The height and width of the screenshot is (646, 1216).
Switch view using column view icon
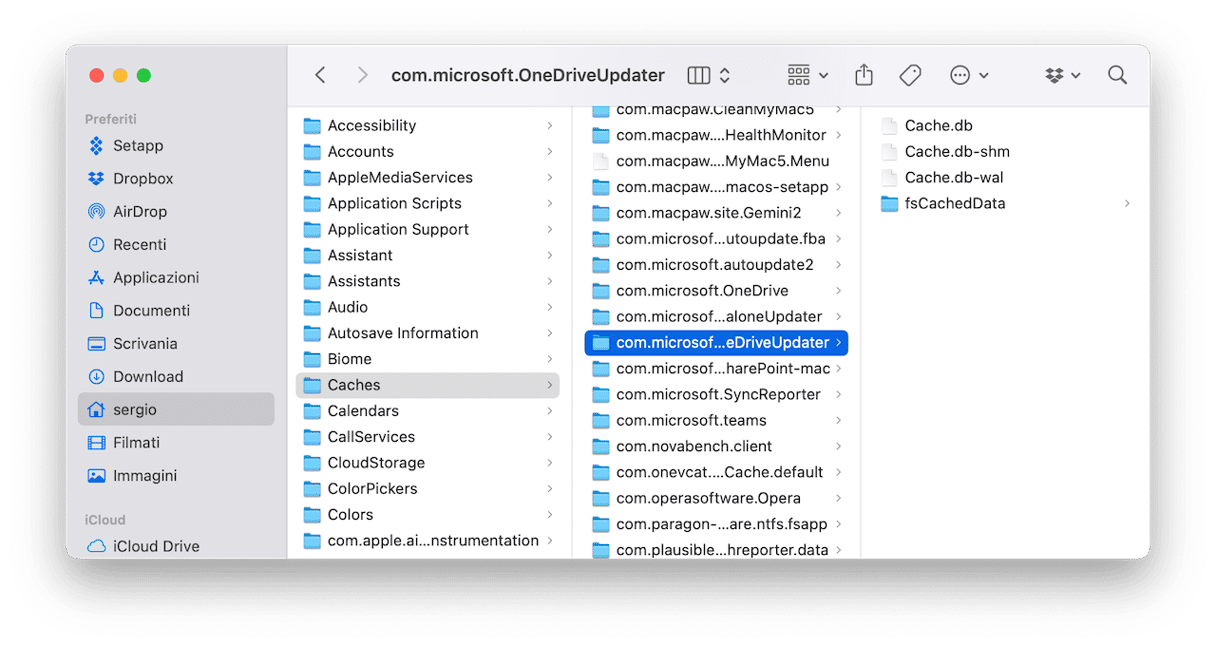699,75
